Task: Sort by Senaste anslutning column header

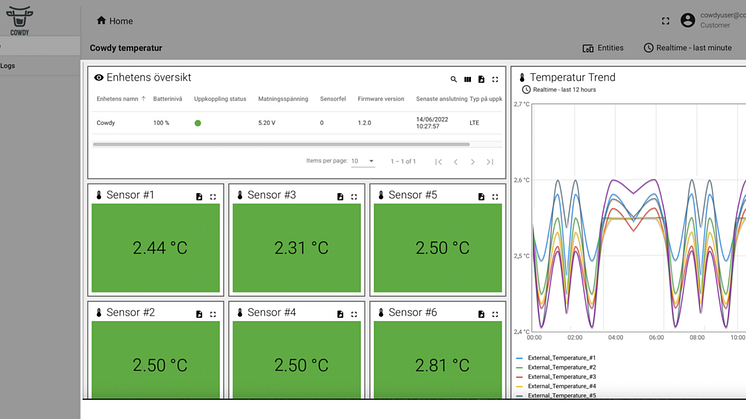Action: (x=442, y=99)
